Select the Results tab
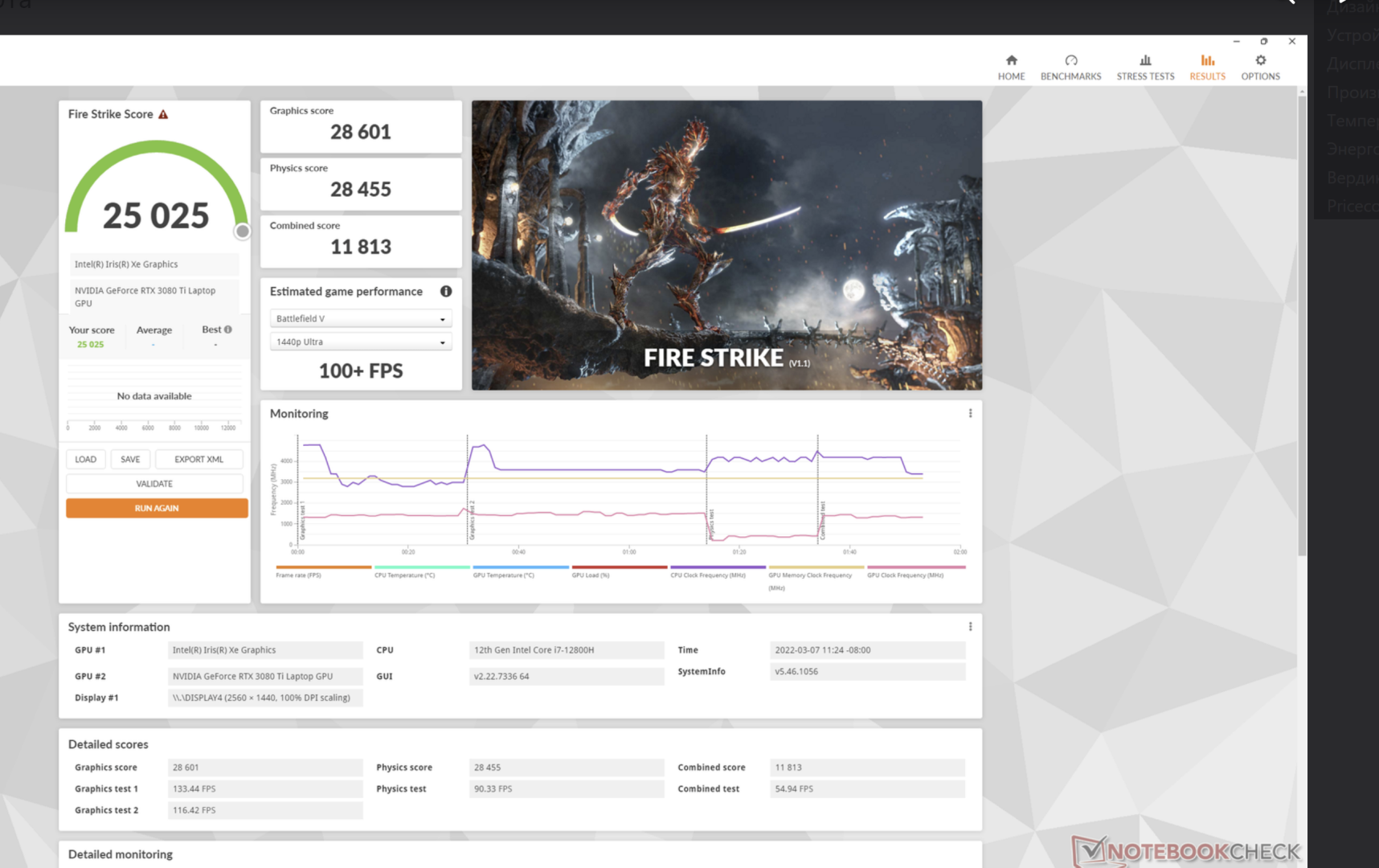Viewport: 1379px width, 868px height. point(1207,68)
